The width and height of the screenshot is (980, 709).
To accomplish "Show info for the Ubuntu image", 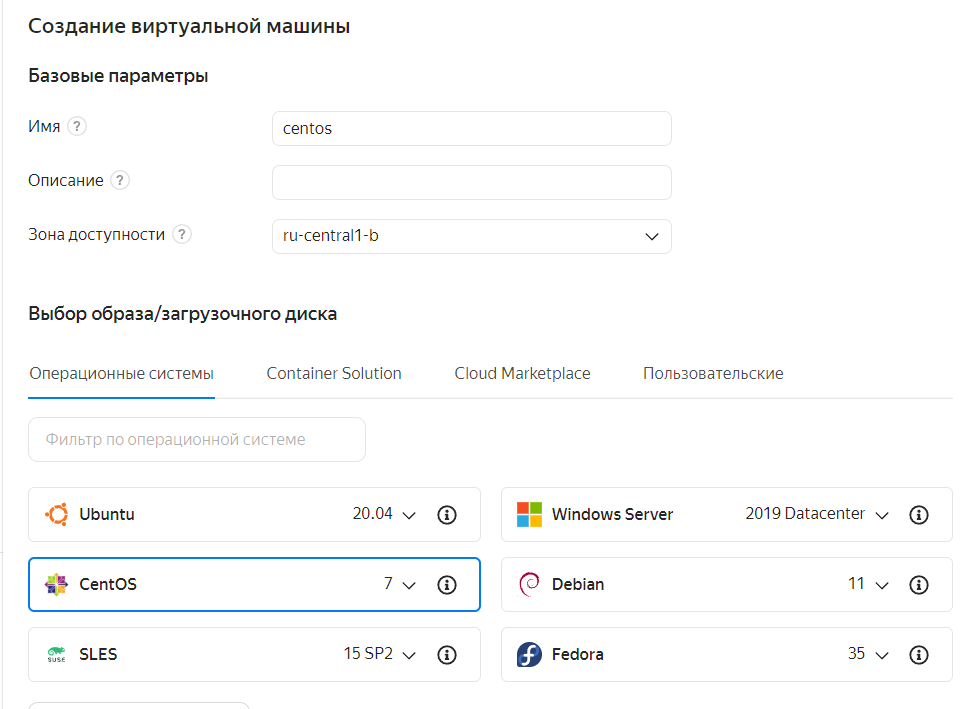I will pyautogui.click(x=446, y=515).
